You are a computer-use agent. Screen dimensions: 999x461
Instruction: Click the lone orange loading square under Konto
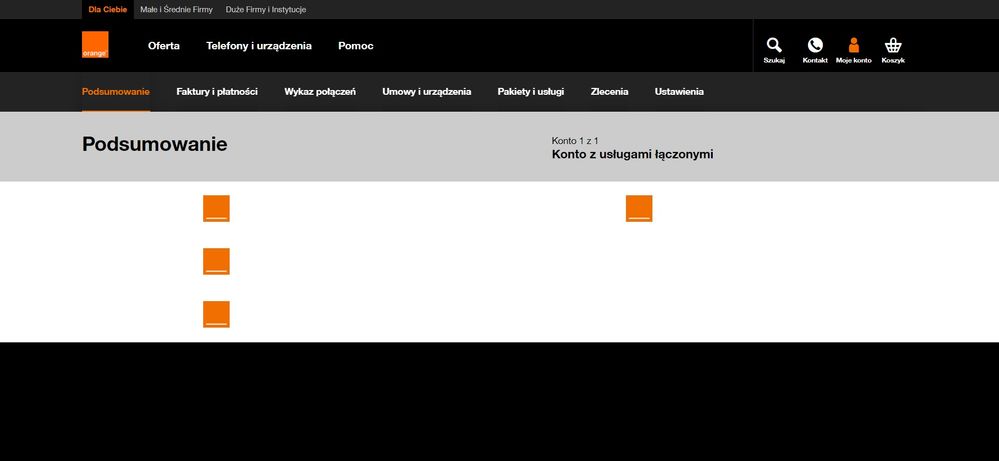tap(638, 208)
